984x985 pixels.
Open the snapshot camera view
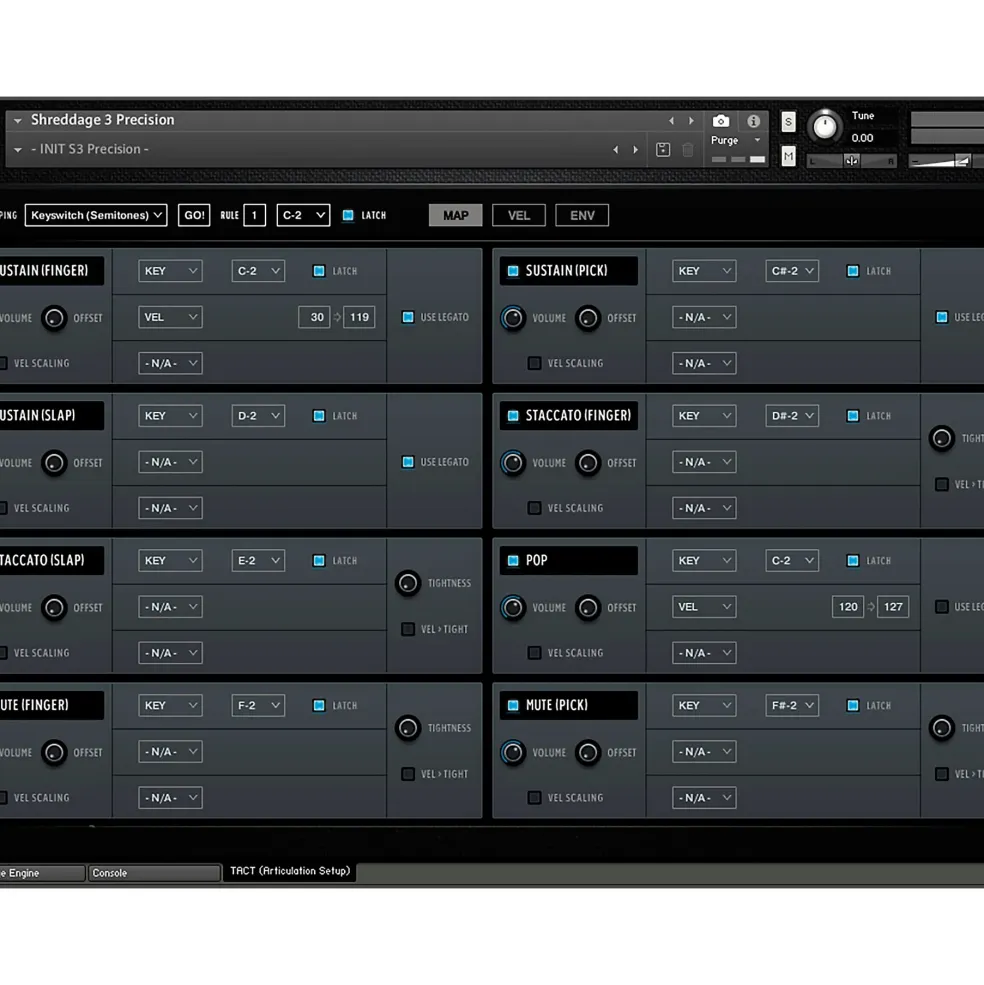721,121
